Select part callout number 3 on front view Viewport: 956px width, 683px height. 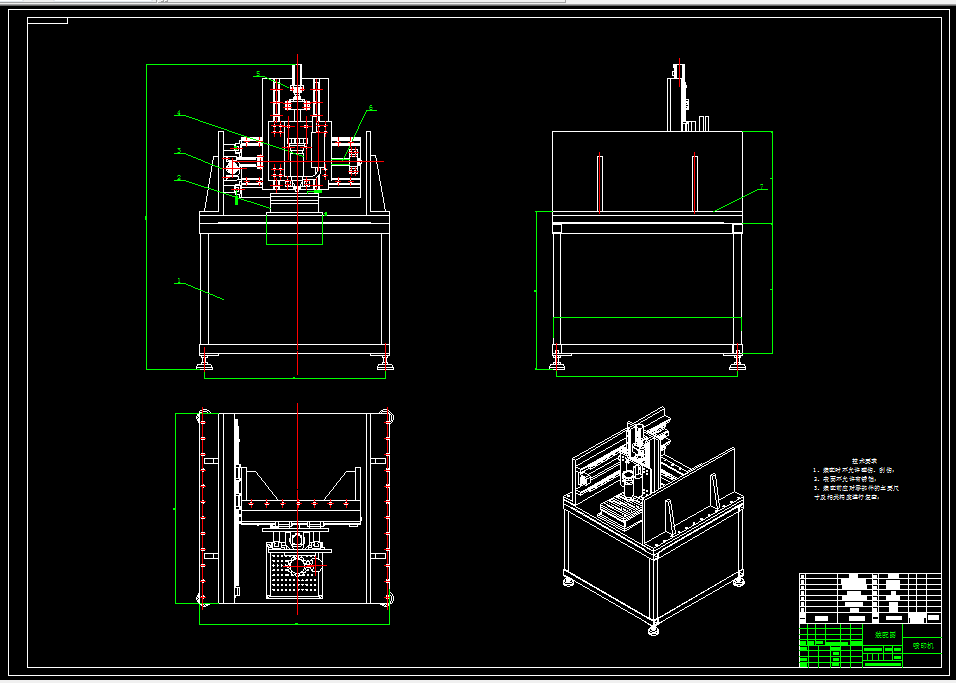pos(179,151)
